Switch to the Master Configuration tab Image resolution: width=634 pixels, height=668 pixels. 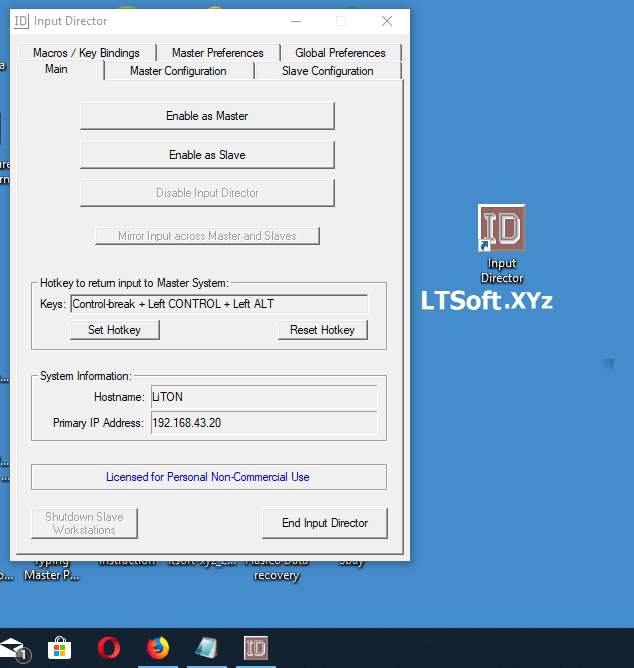179,71
